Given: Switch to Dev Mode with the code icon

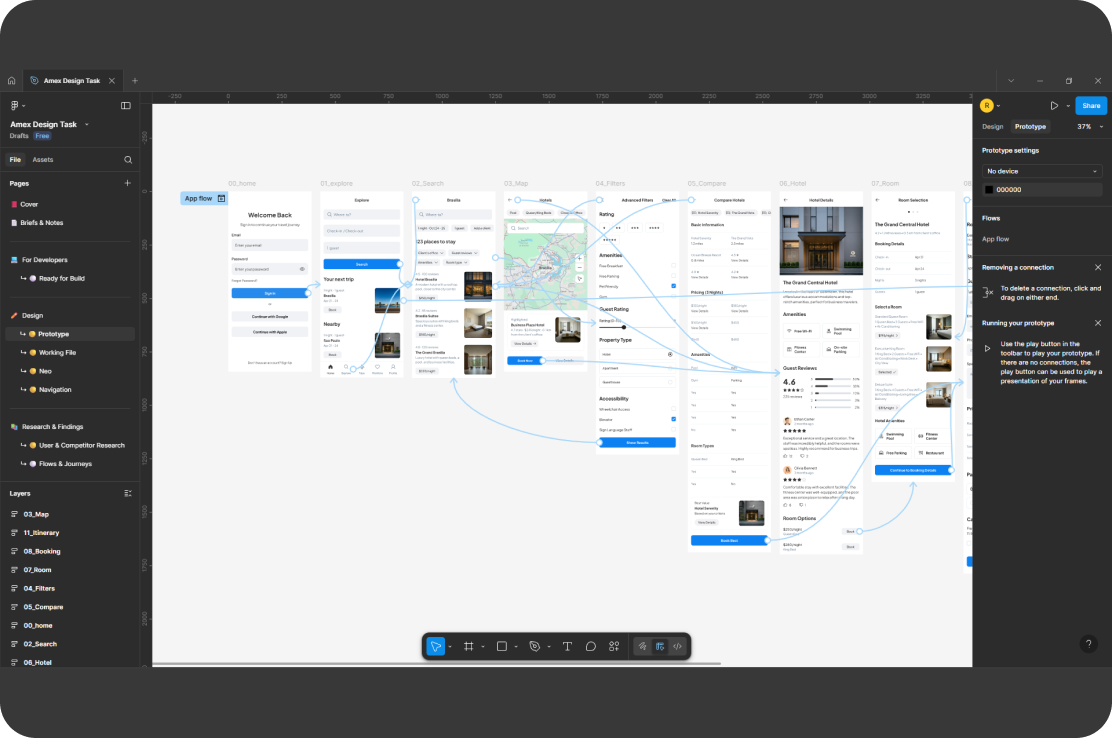Looking at the screenshot, I should (677, 646).
